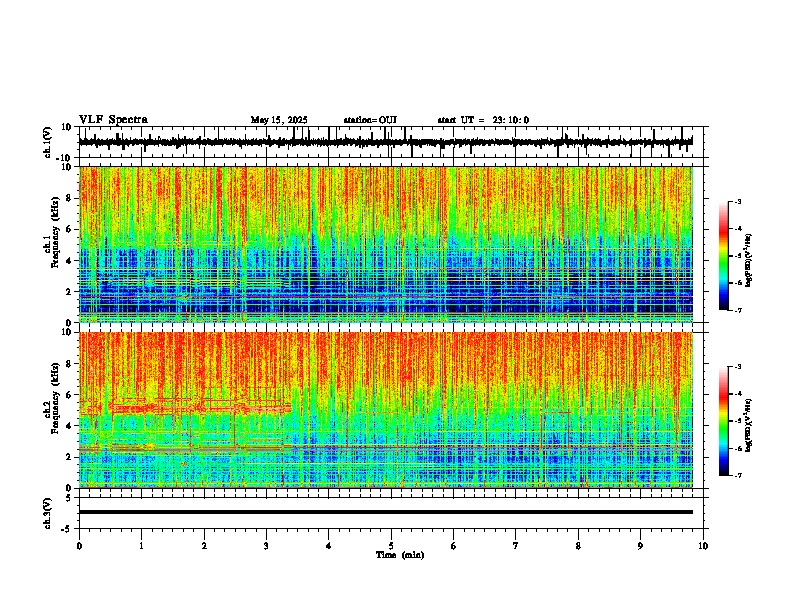Click the ch.3 thick flat black trace
Viewport: 792px width, 612px height.
click(x=385, y=512)
